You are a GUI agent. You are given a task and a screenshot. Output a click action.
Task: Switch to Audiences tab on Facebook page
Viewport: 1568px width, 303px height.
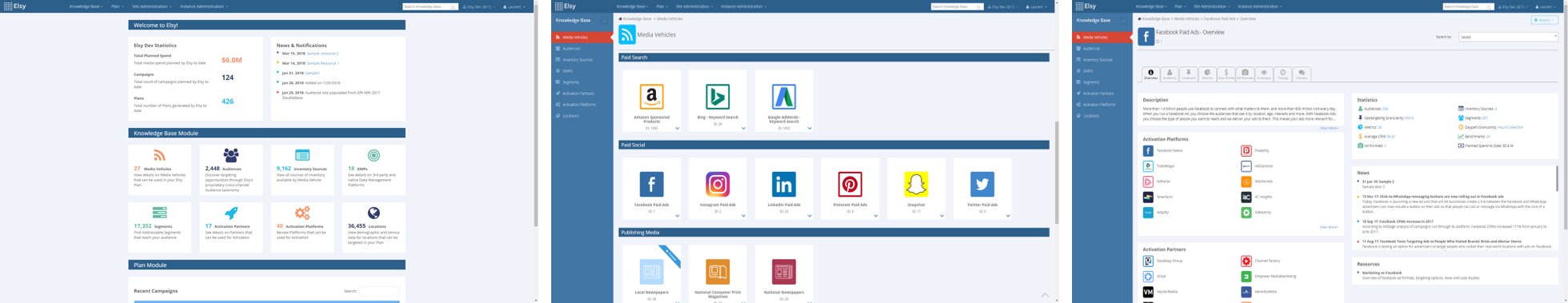tap(1169, 74)
